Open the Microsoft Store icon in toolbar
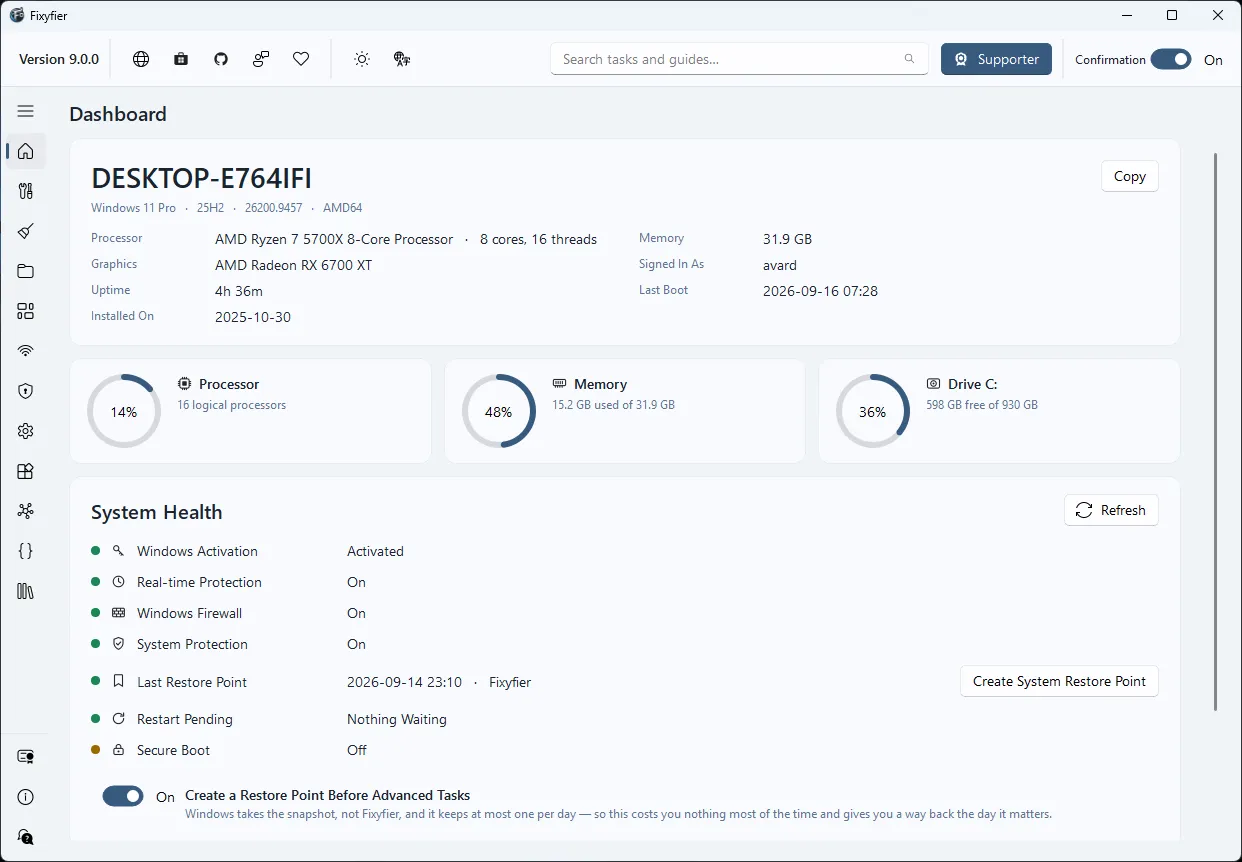 [181, 59]
